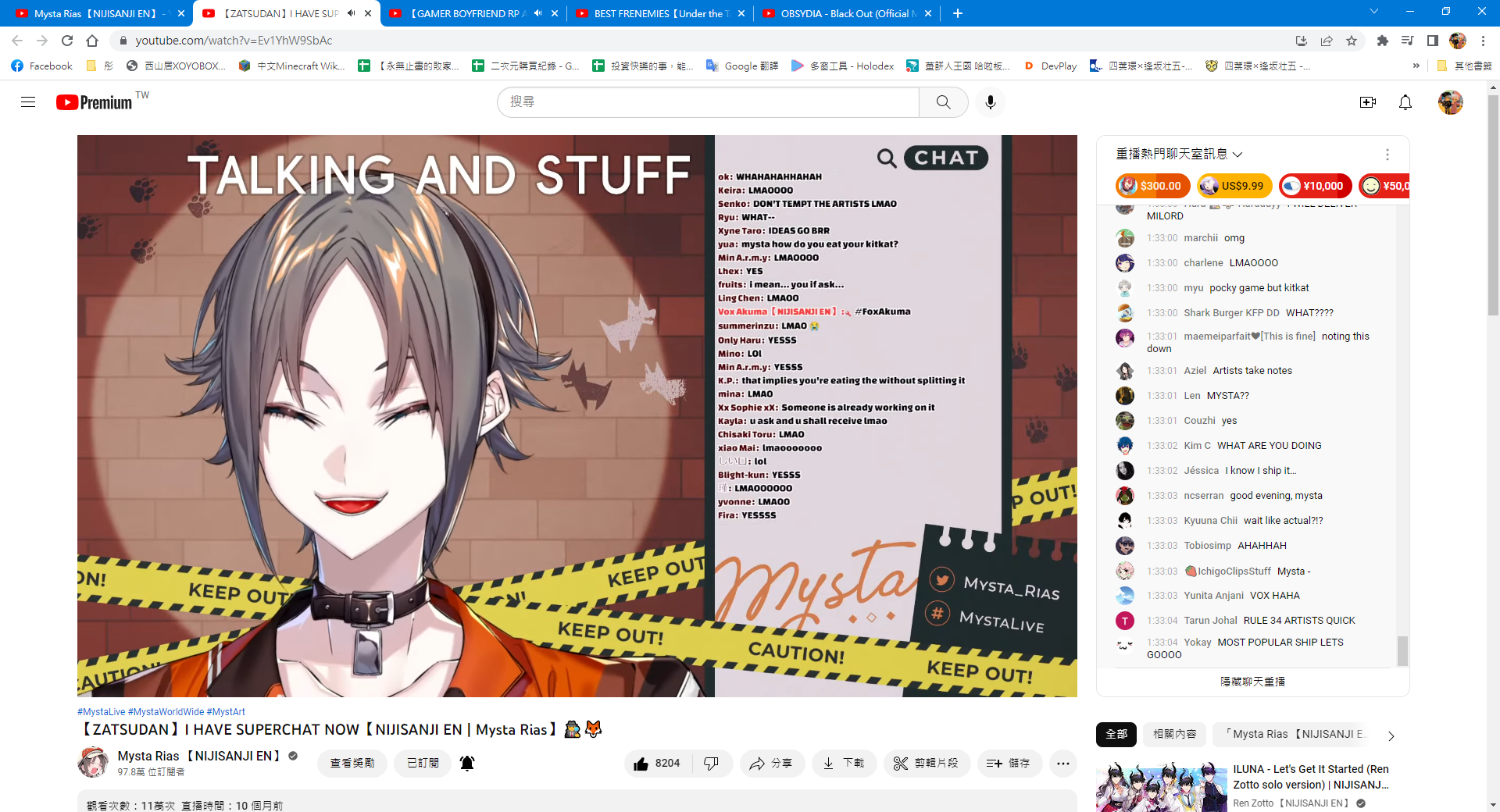Open the DevPlay bookmark

(1050, 66)
